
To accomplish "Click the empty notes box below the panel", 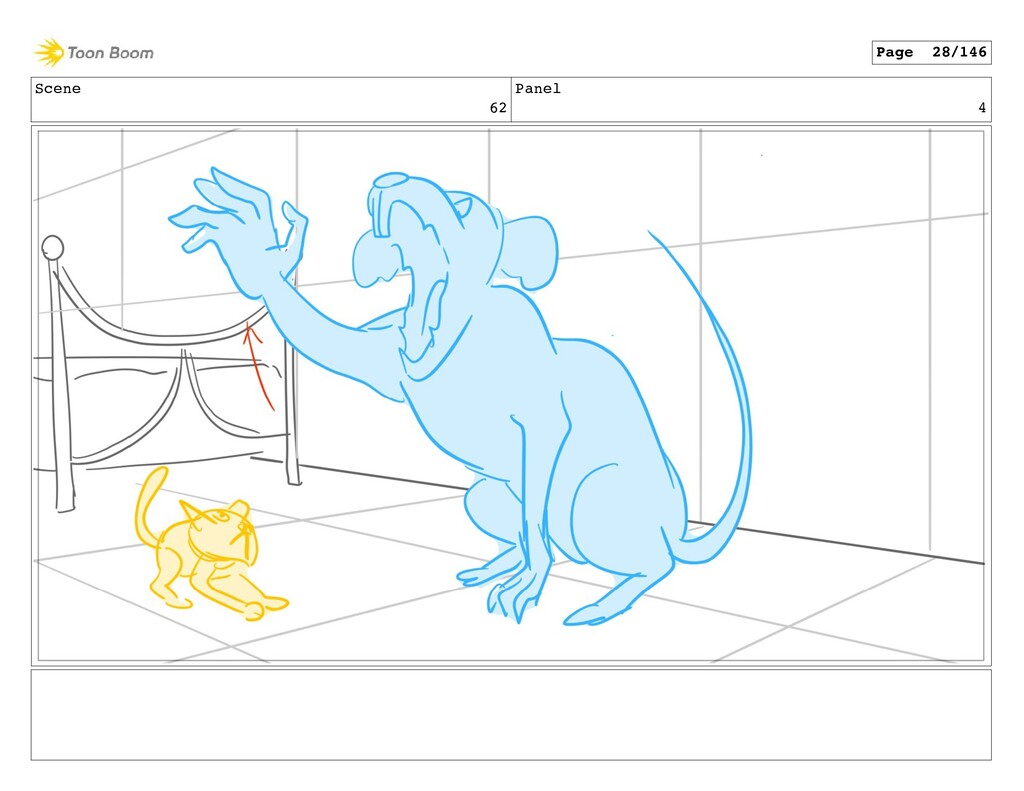I will (511, 715).
